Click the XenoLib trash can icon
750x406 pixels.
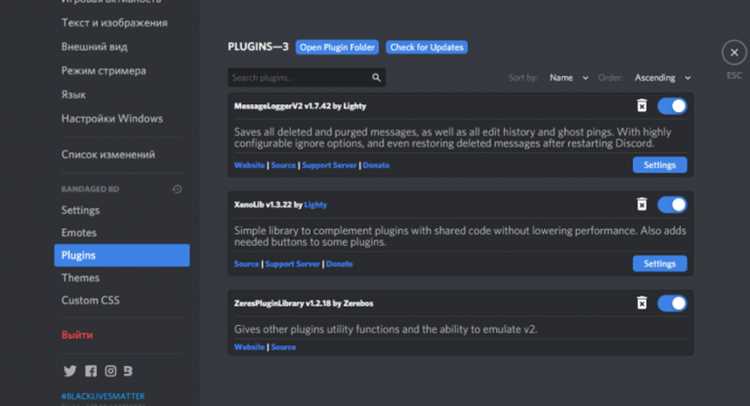(641, 204)
